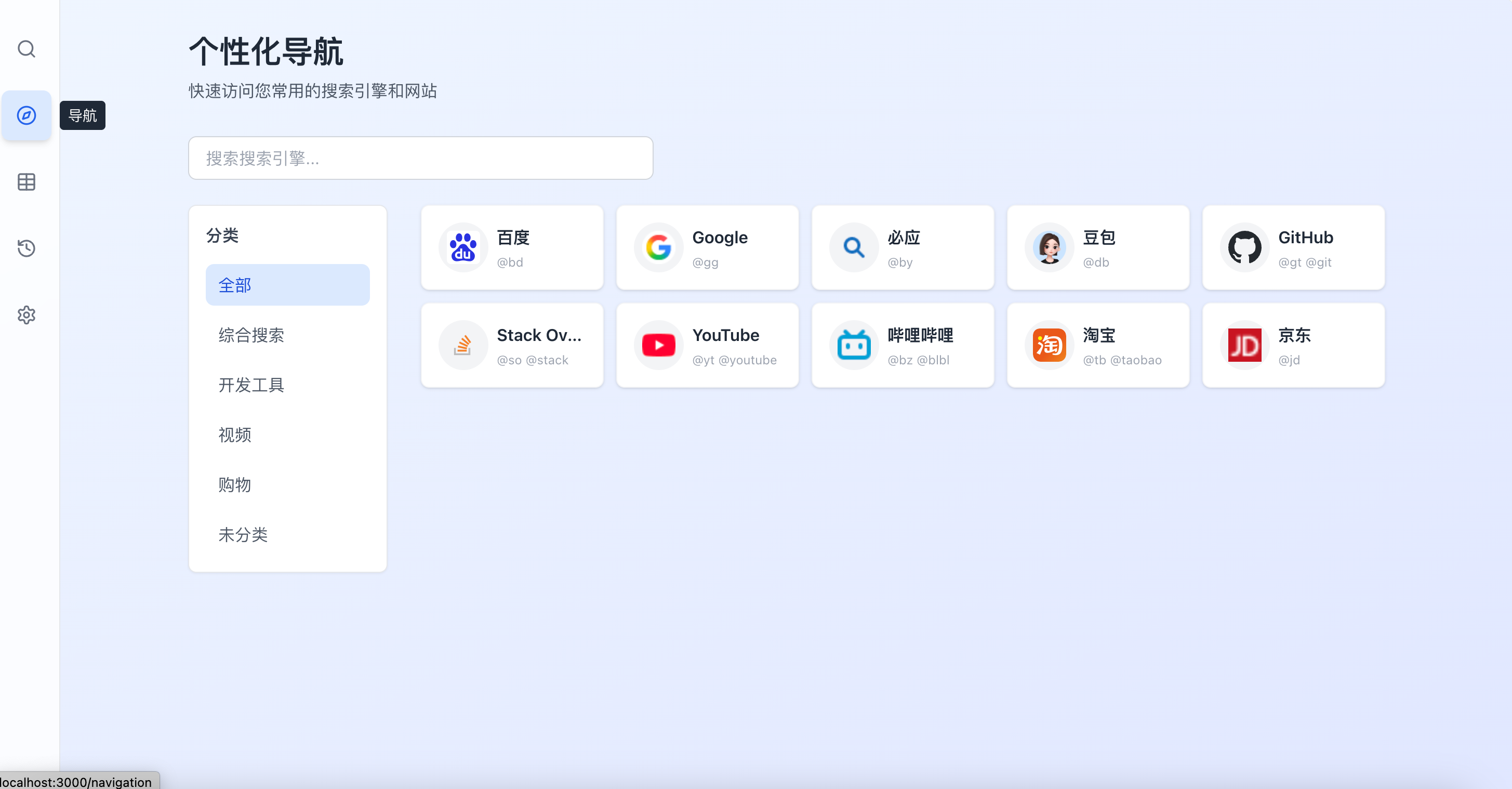Click the Taobao orange logo icon
The image size is (1512, 789).
click(x=1050, y=345)
